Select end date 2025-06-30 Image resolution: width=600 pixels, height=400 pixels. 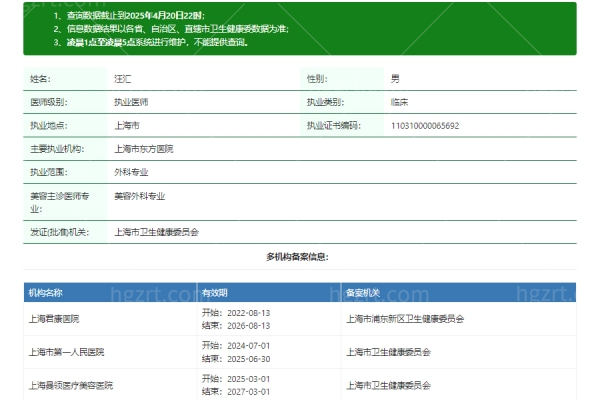coord(249,359)
